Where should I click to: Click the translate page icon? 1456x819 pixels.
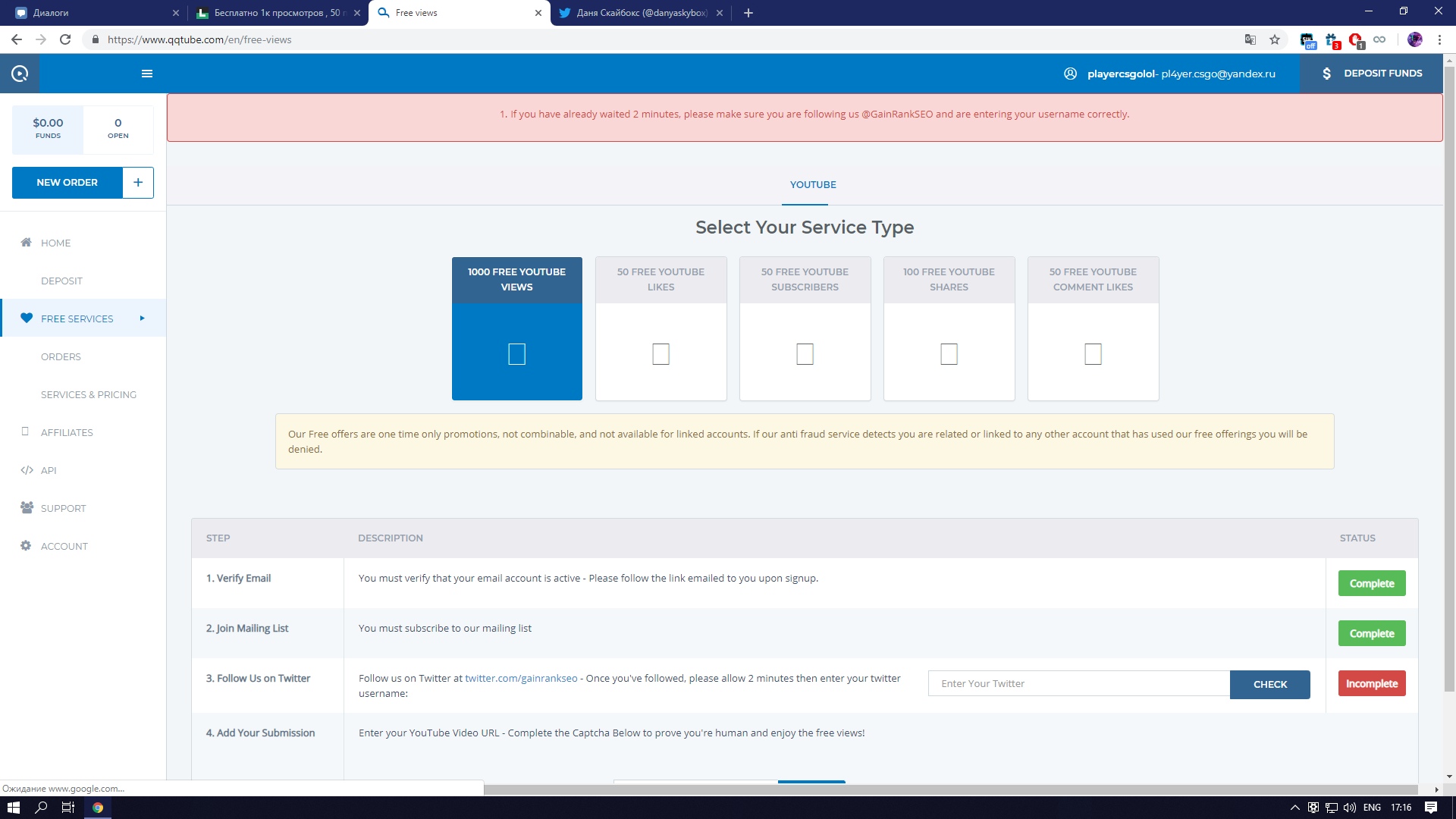click(1250, 39)
